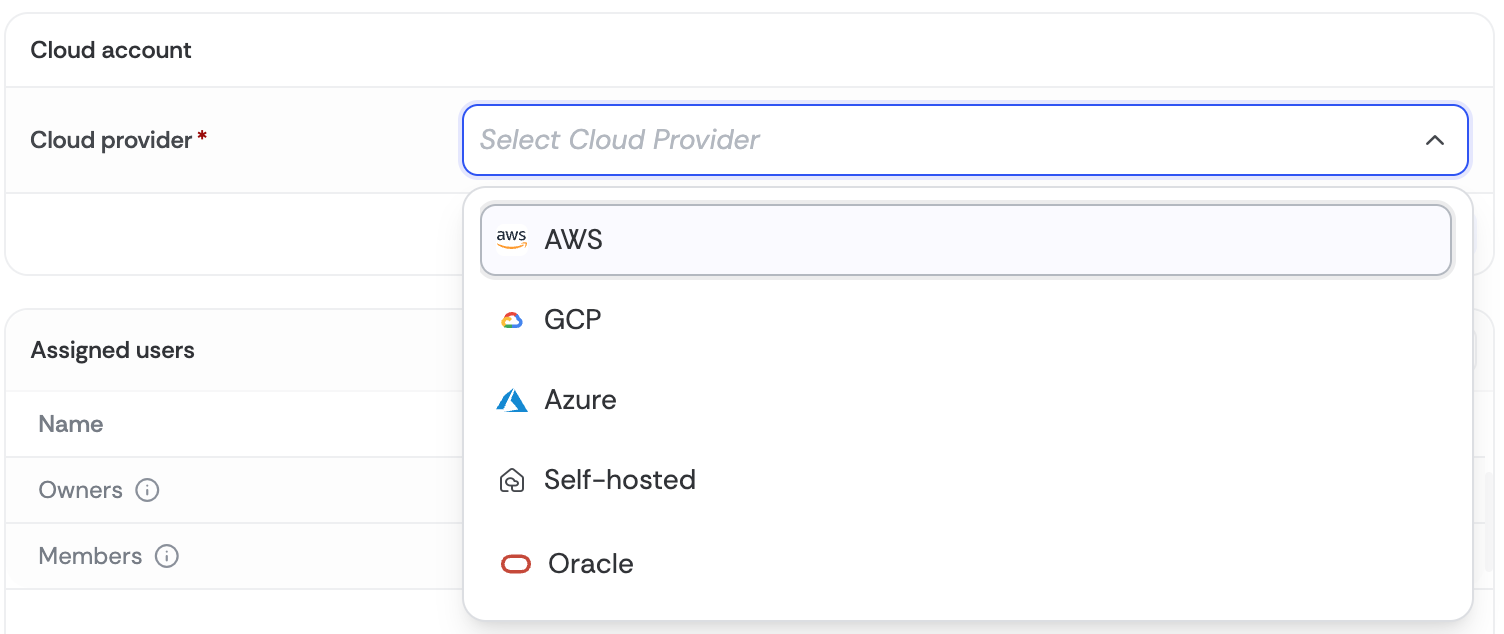Click the Cloud provider field label
Image resolution: width=1504 pixels, height=634 pixels.
click(x=111, y=140)
